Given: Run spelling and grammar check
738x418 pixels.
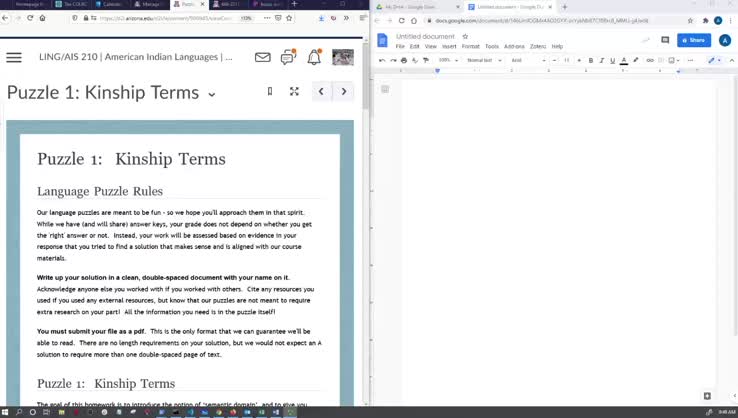Looking at the screenshot, I should [x=415, y=60].
